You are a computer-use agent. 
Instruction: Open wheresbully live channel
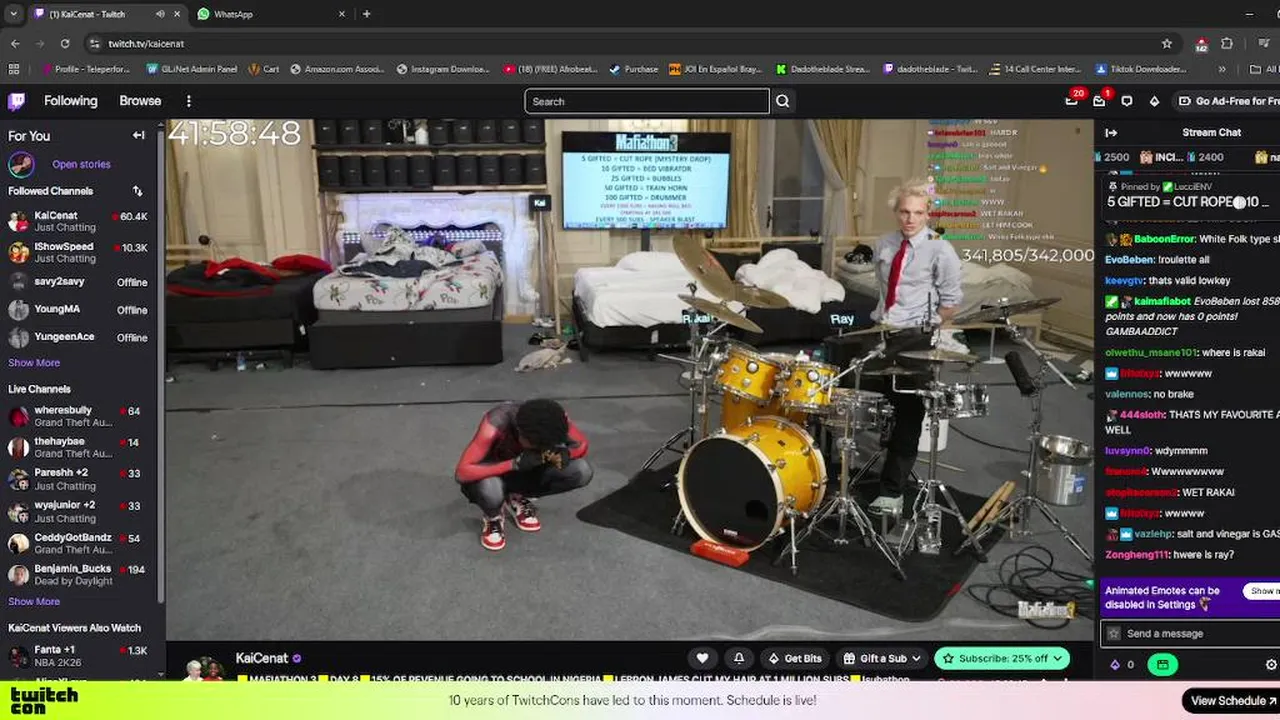click(78, 416)
